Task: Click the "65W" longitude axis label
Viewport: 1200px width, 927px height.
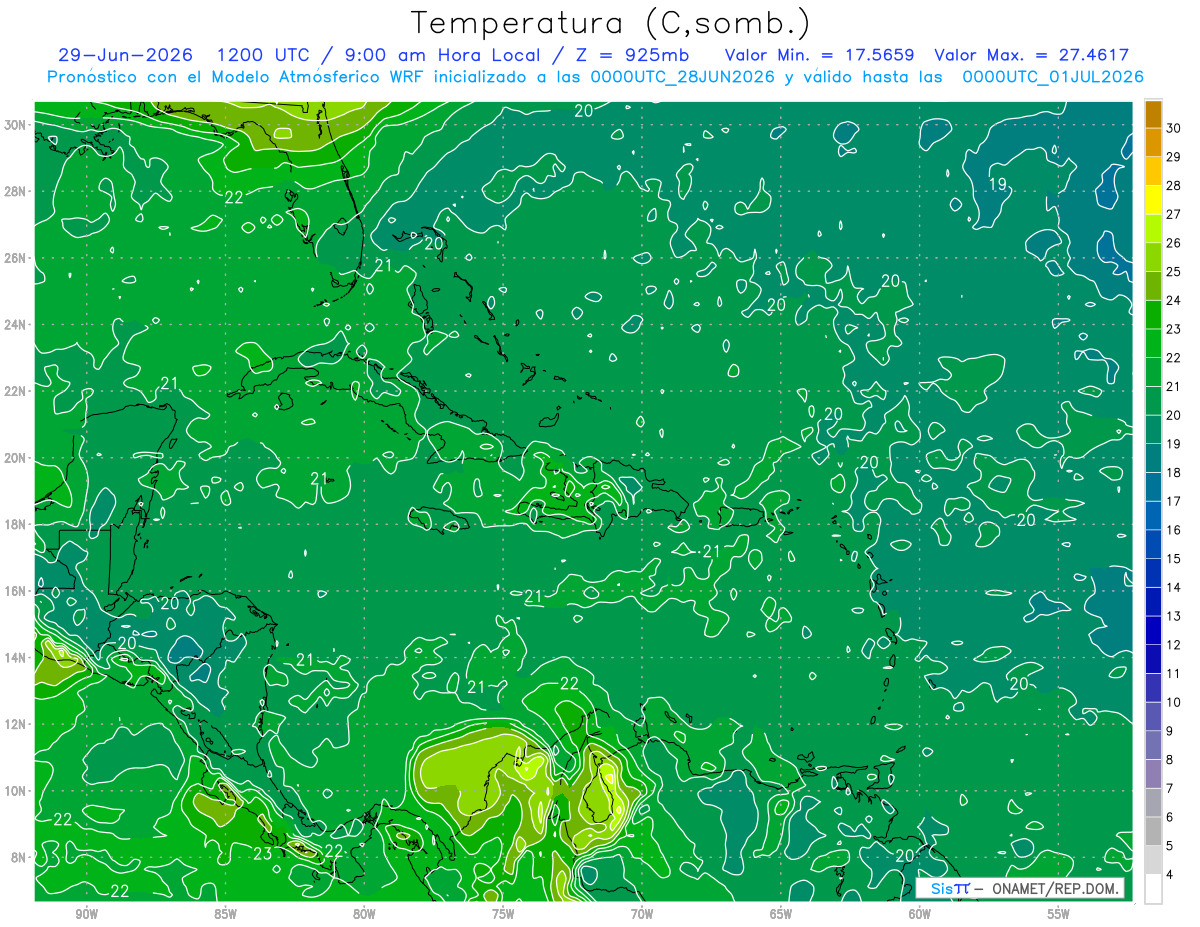Action: pyautogui.click(x=781, y=914)
